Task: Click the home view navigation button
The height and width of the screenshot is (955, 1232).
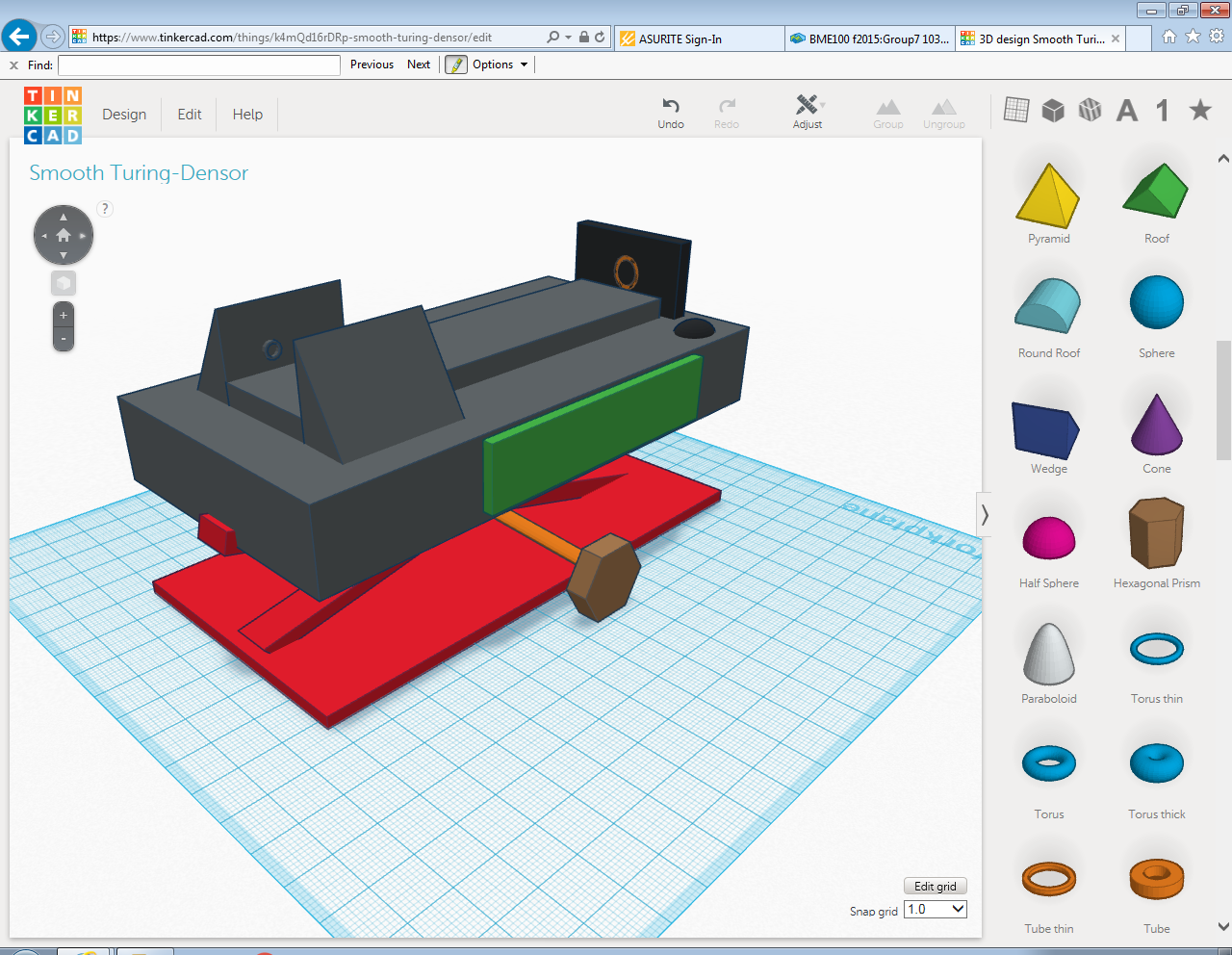Action: (64, 235)
